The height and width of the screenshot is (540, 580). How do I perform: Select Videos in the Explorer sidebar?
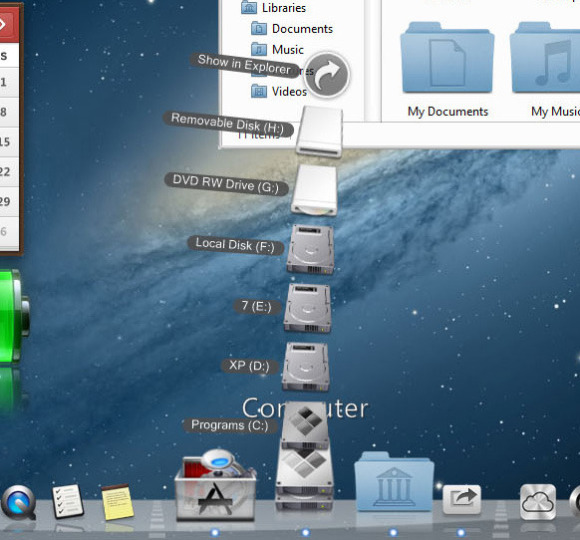[279, 91]
